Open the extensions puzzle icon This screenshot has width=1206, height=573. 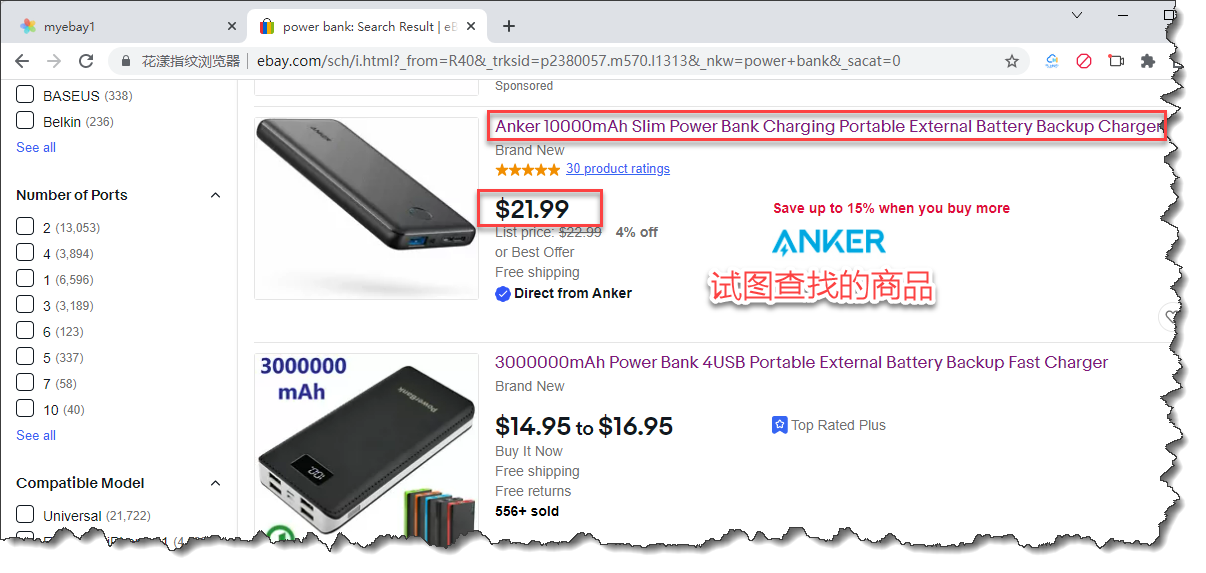pyautogui.click(x=1148, y=61)
